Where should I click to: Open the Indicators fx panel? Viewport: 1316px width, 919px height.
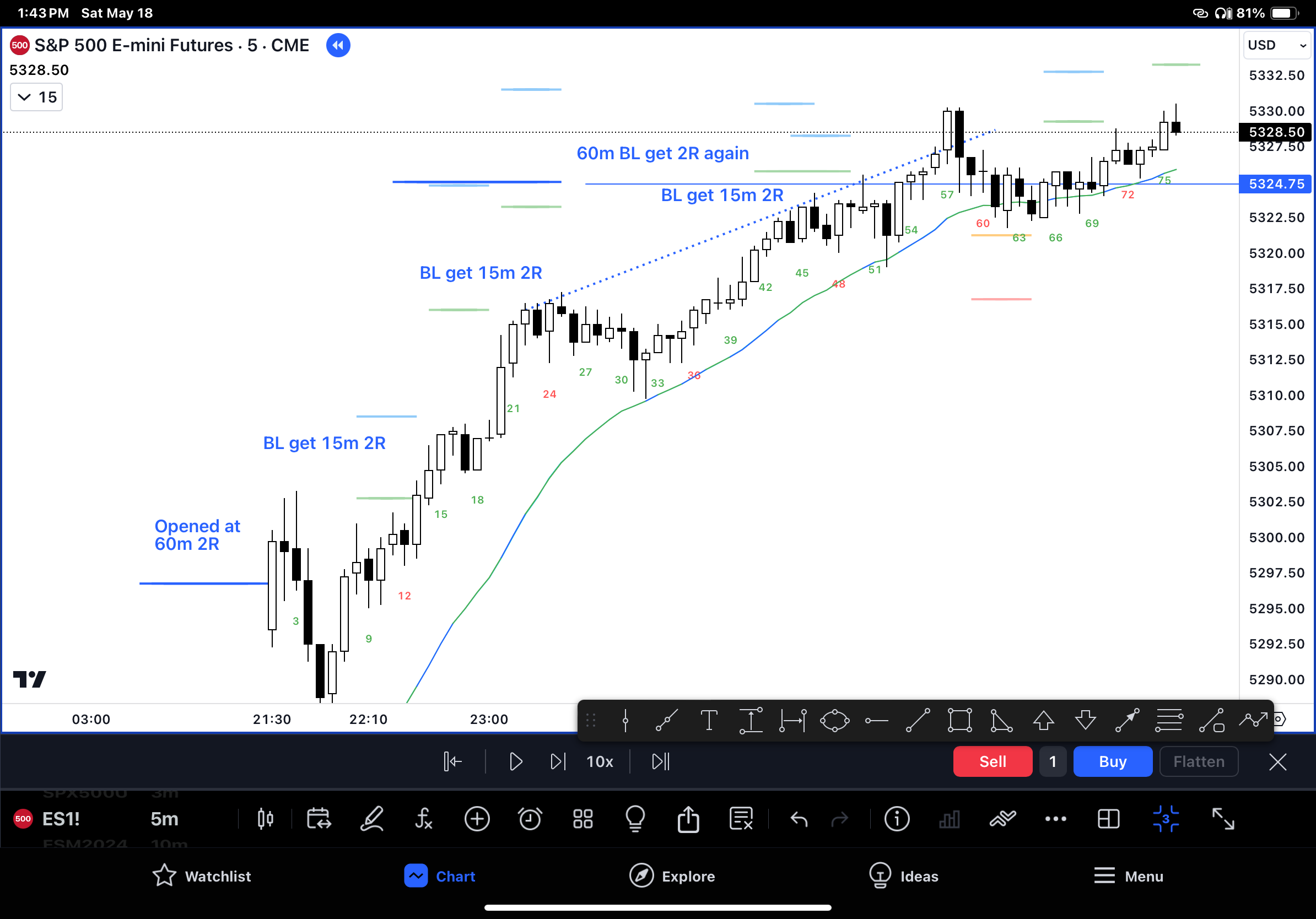point(424,819)
